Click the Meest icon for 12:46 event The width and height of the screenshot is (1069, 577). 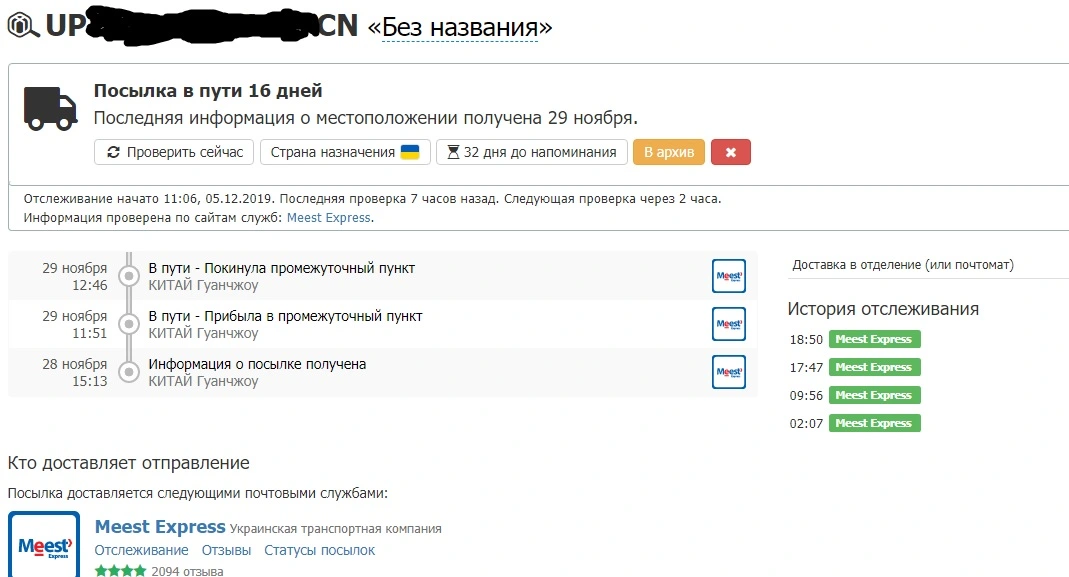(728, 276)
